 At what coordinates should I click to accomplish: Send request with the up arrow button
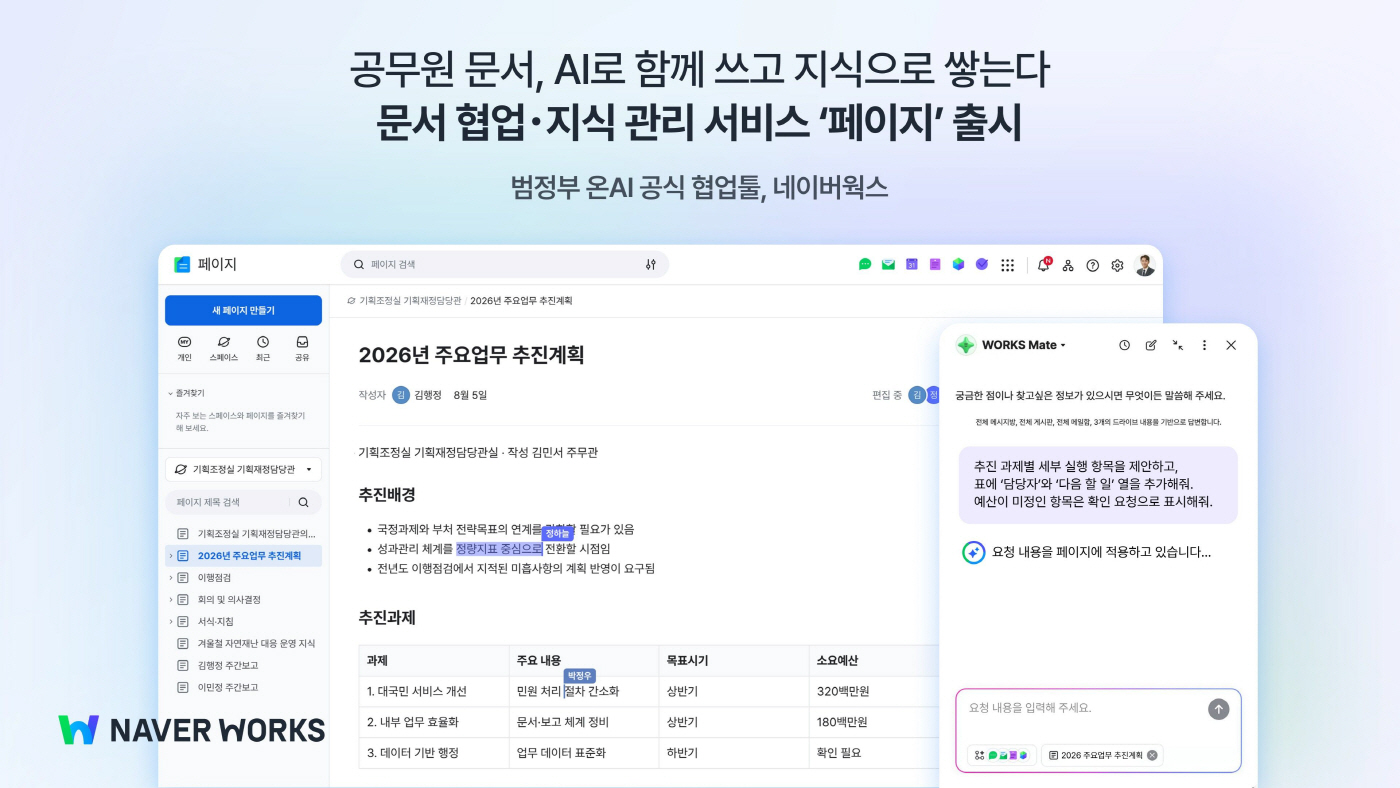(1218, 709)
